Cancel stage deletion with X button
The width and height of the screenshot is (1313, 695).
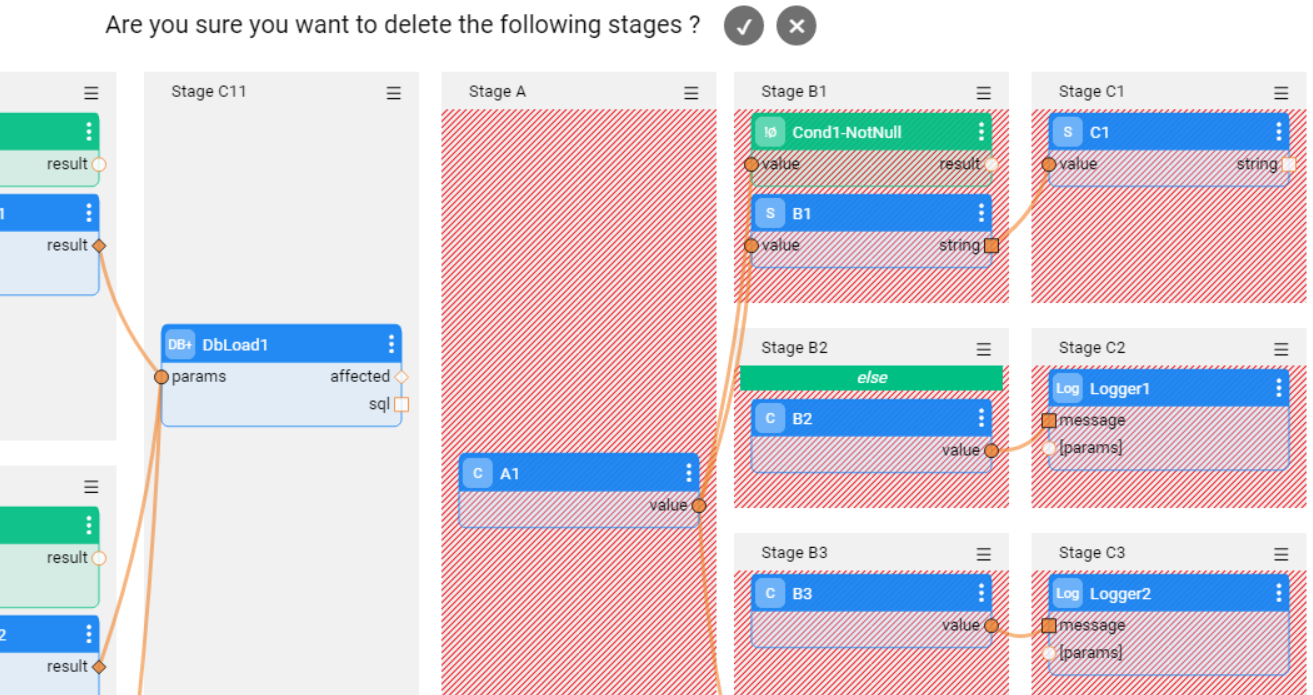796,26
